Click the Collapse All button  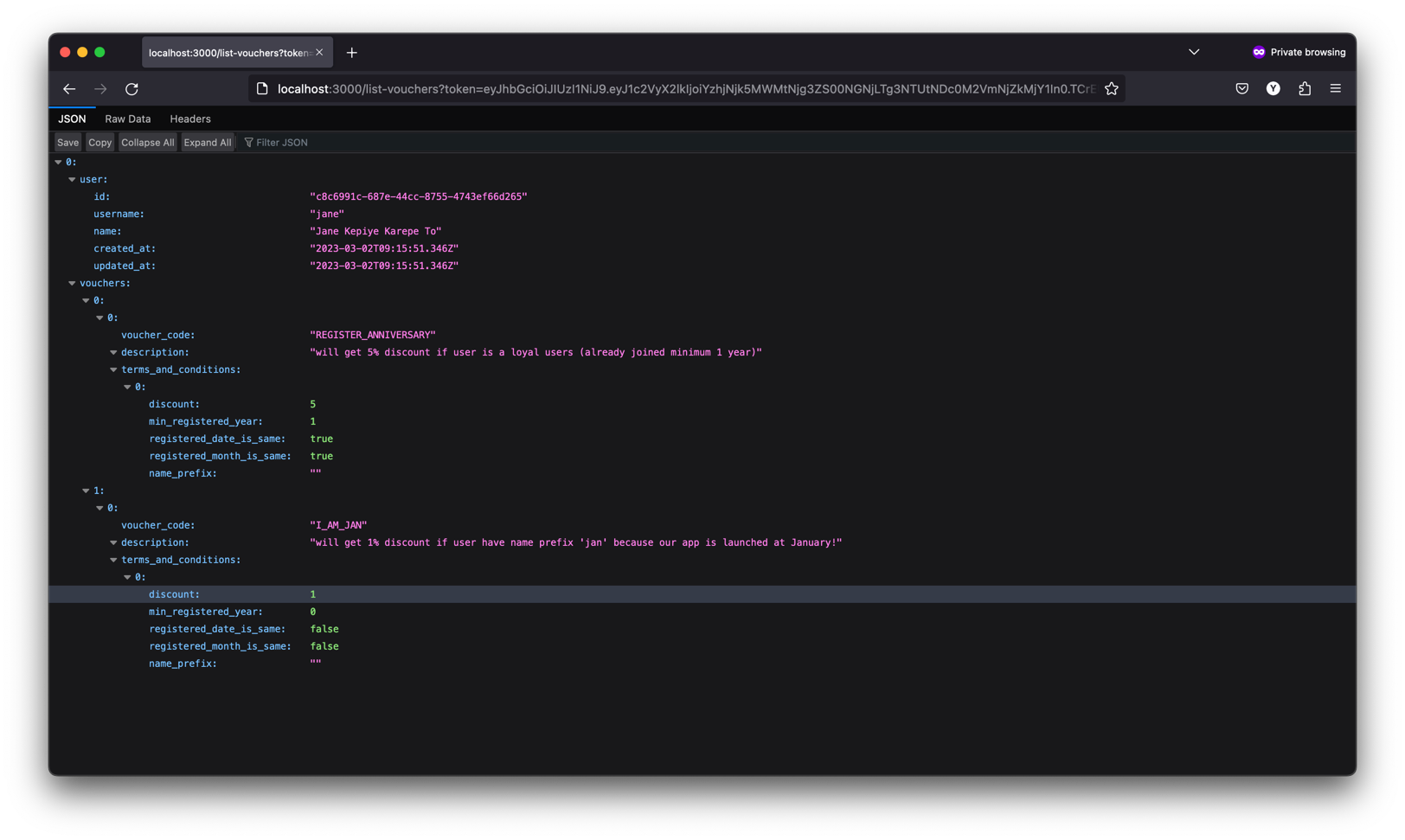[147, 142]
